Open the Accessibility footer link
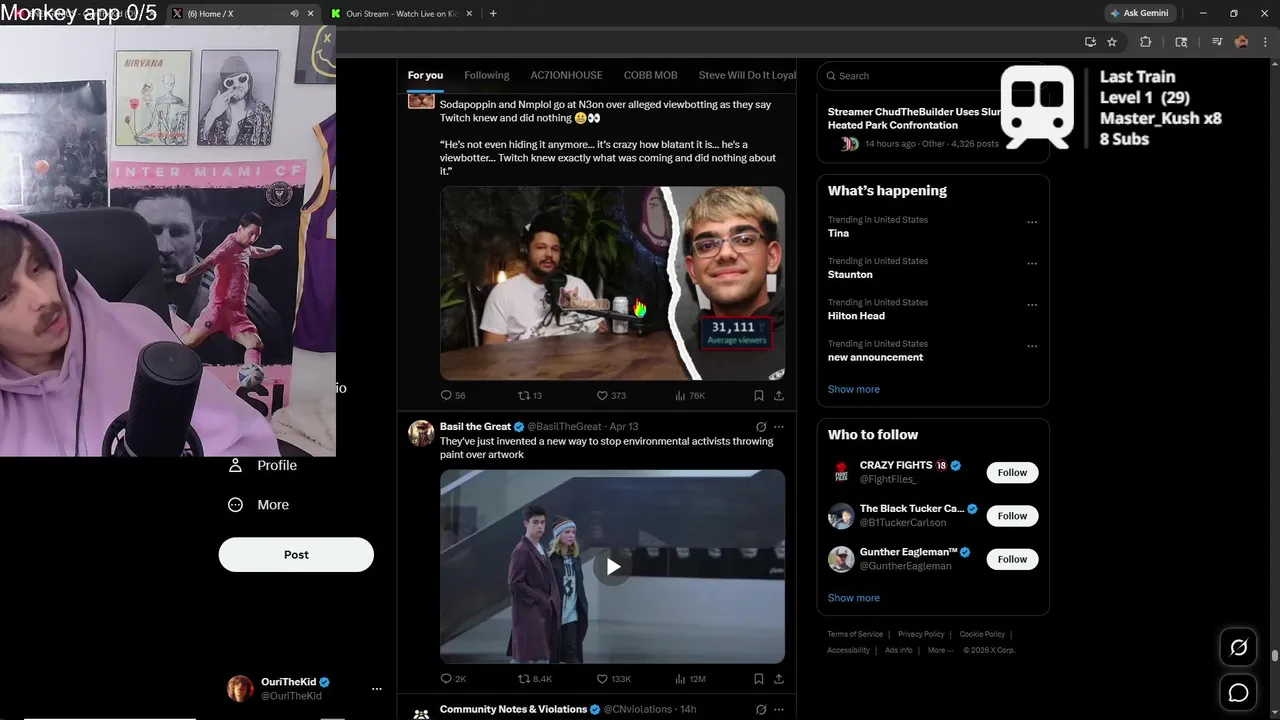 coord(848,650)
